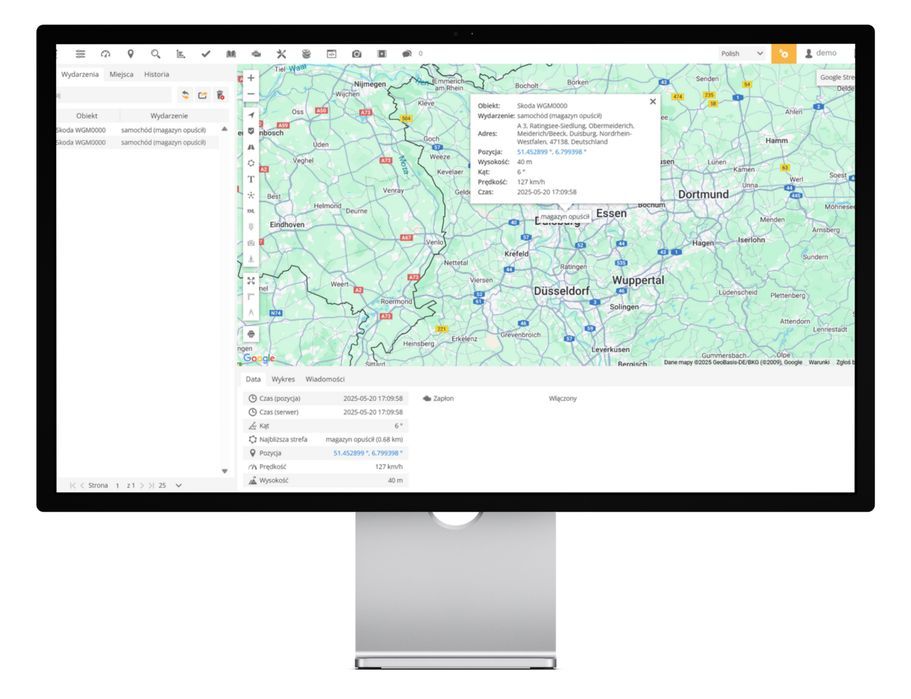Viewport: 911px width, 699px height.
Task: Click the magazyn opuścił map label
Action: click(x=565, y=217)
